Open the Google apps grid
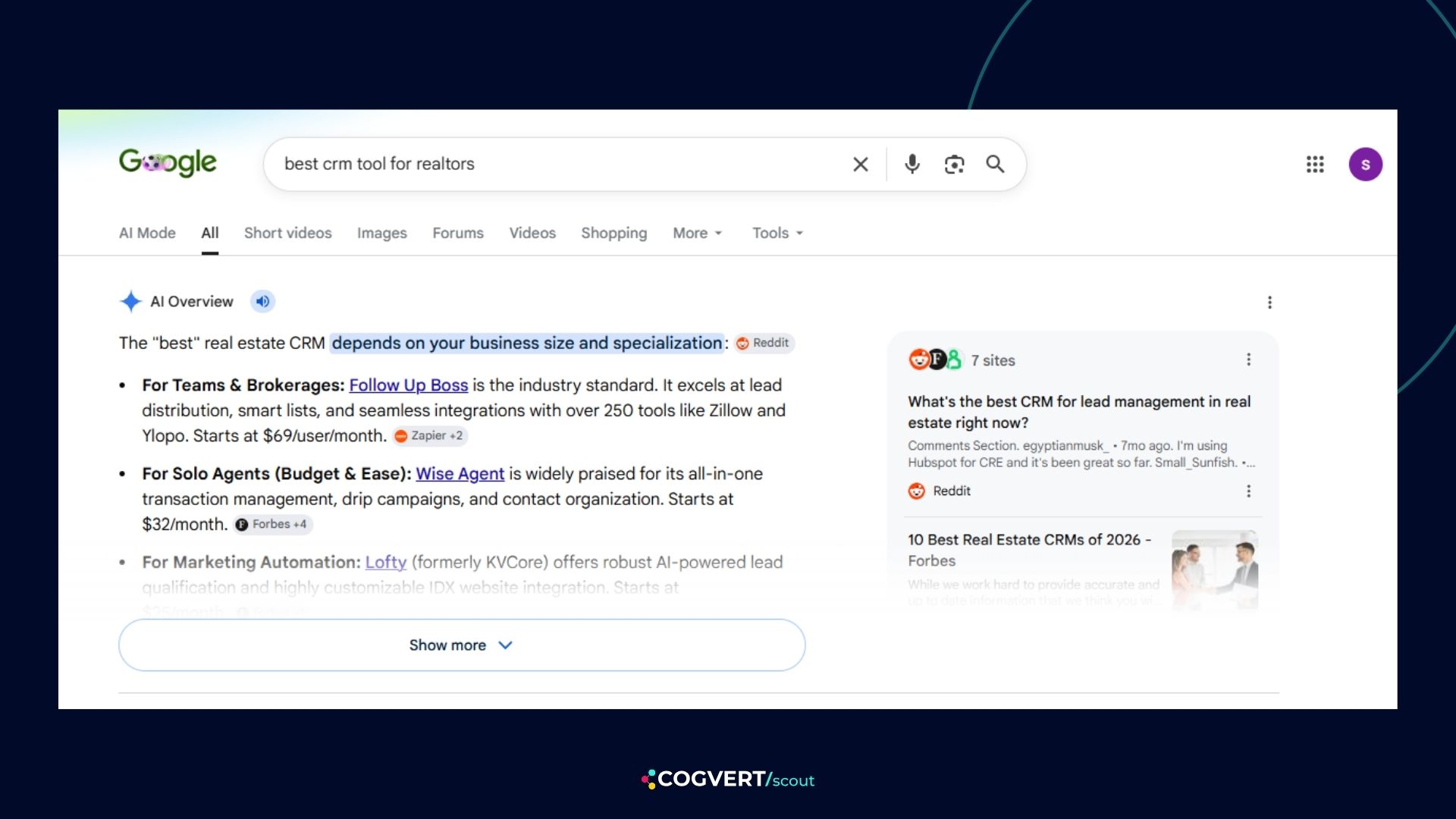This screenshot has width=1456, height=819. tap(1315, 165)
